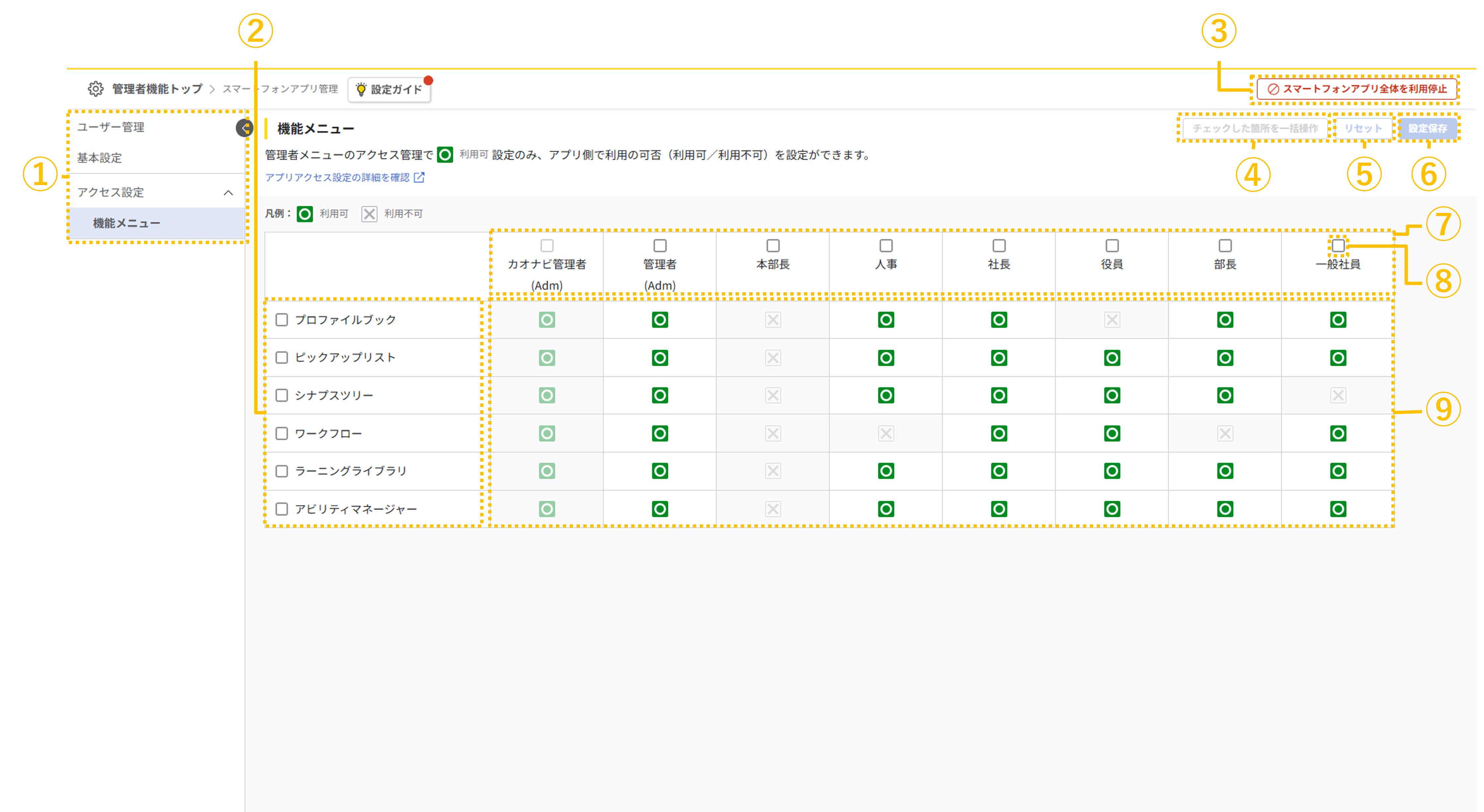Toggle ピックアップリスト access for 本部長

(773, 358)
